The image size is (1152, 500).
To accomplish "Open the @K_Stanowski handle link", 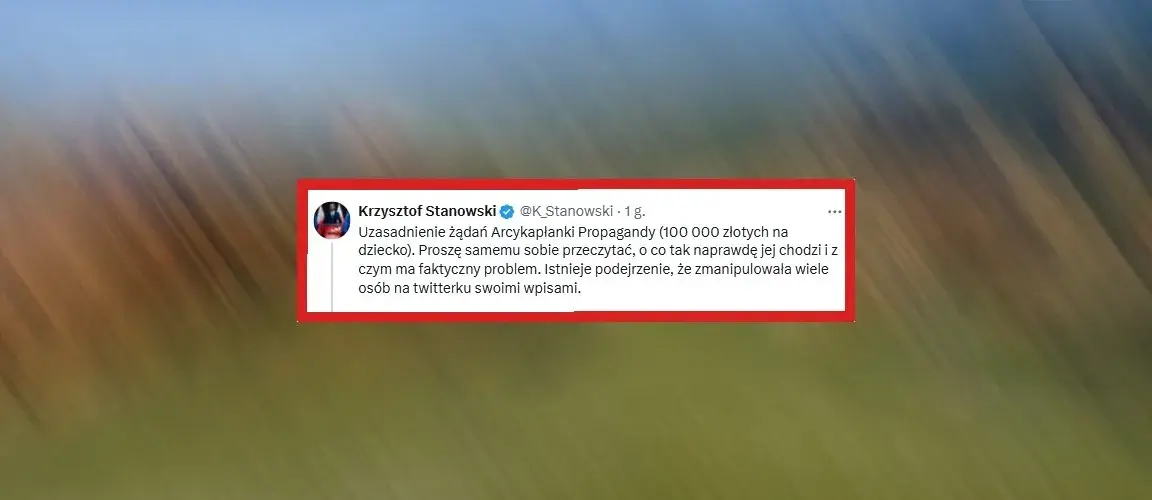I will point(566,211).
